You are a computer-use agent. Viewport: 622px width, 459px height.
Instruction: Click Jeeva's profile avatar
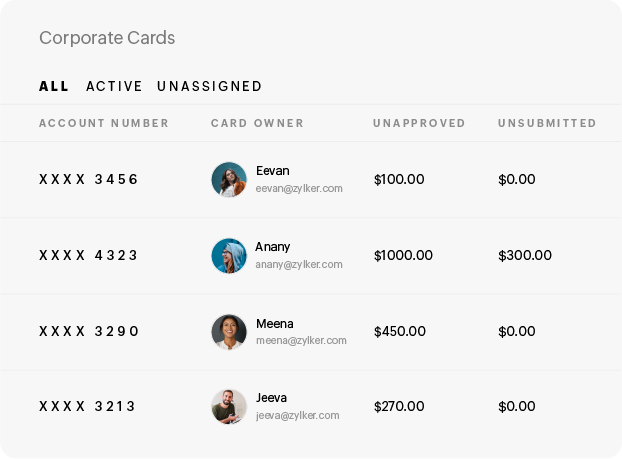pos(229,407)
